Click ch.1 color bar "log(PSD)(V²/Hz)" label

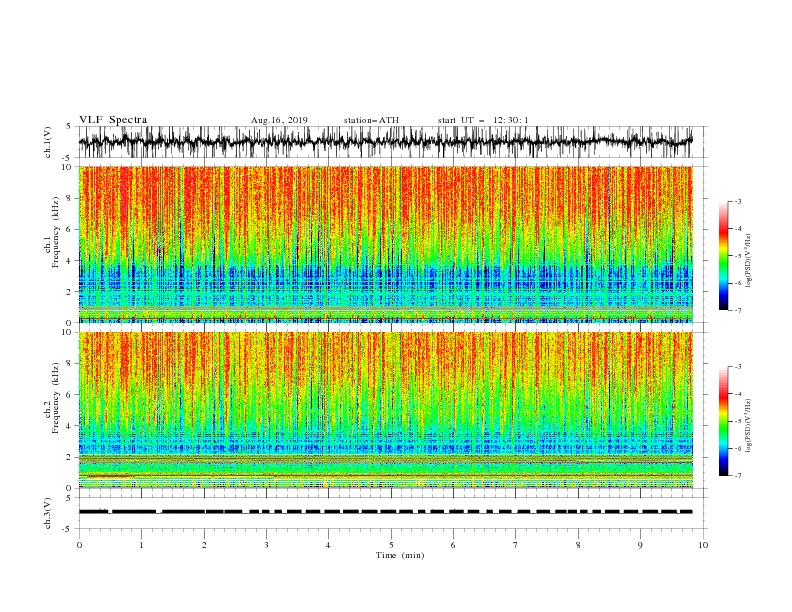[x=749, y=261]
